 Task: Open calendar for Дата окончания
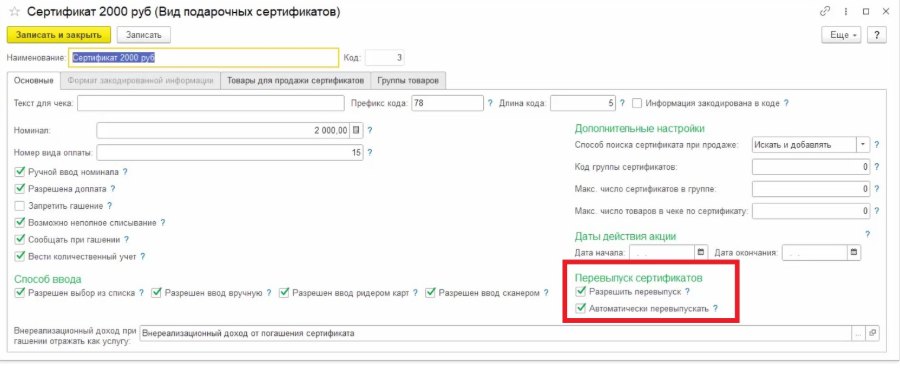854,252
